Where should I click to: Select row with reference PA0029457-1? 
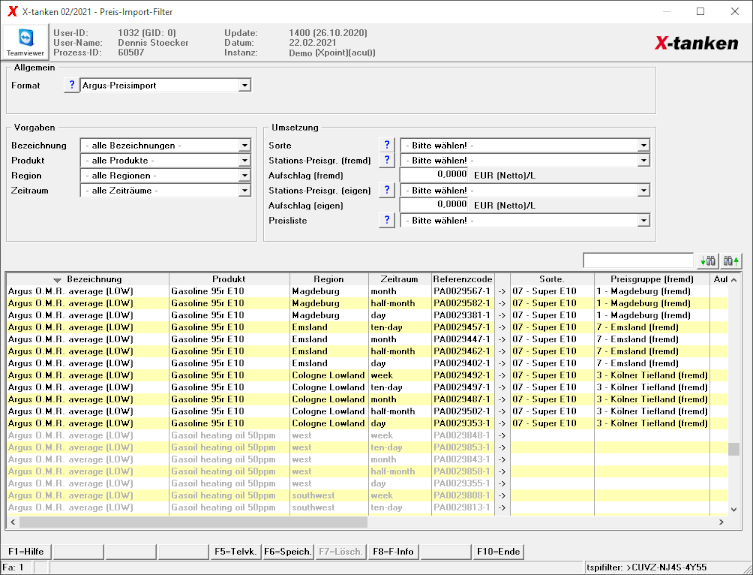click(x=367, y=327)
